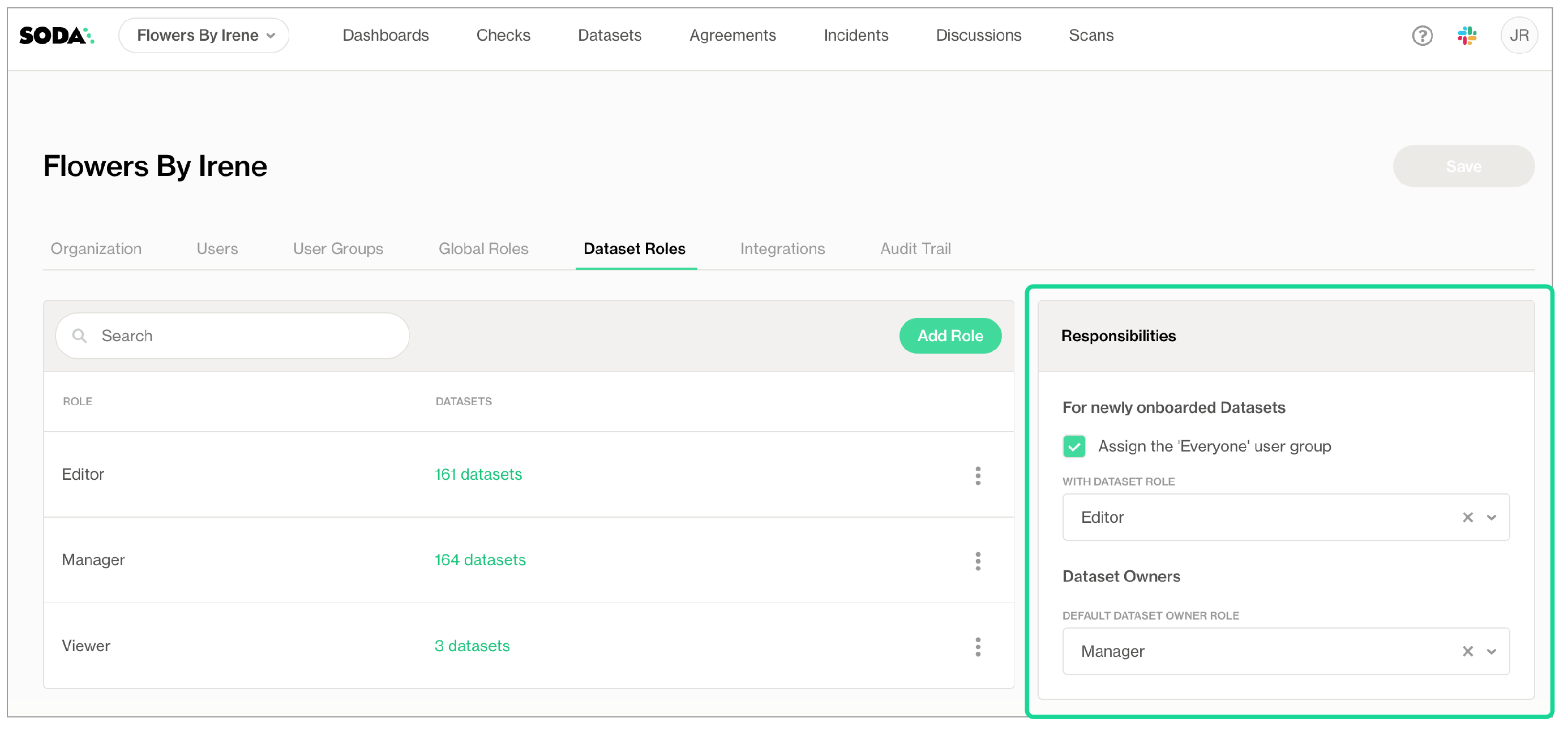The image size is (1568, 731).
Task: Open the Audit Trail tab
Action: point(915,249)
